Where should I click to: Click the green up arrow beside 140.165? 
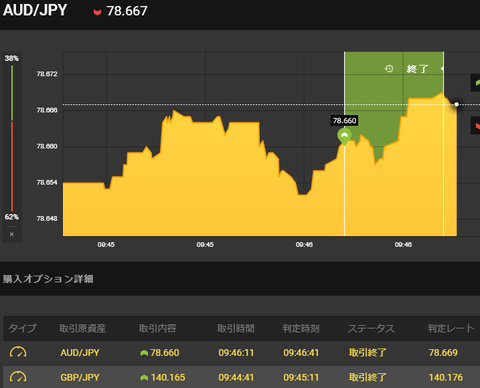click(x=144, y=378)
